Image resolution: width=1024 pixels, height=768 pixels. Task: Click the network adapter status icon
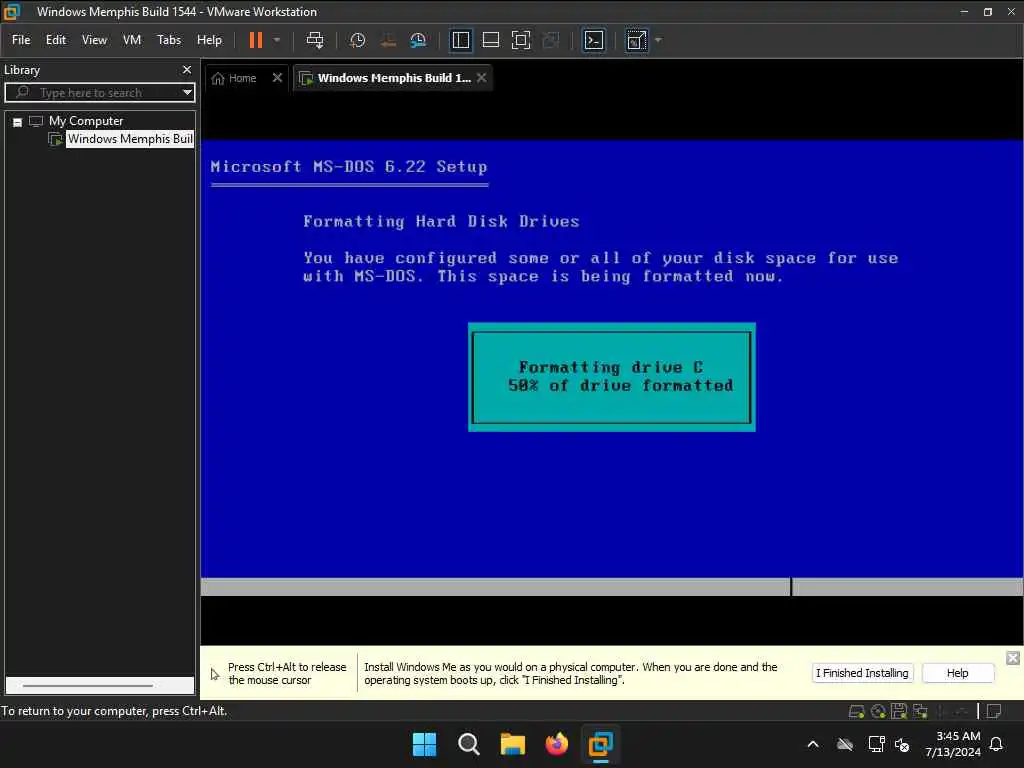click(920, 711)
